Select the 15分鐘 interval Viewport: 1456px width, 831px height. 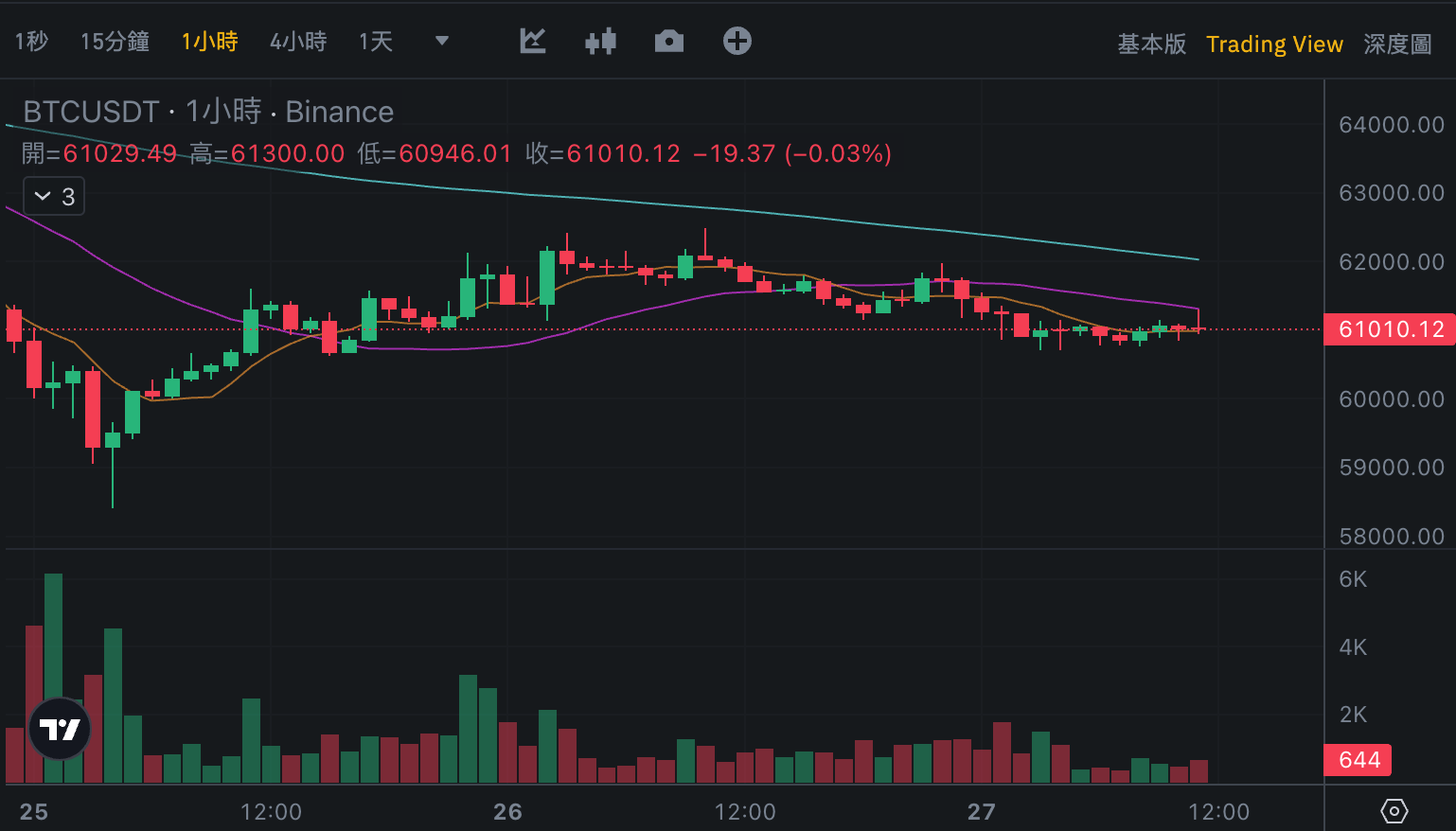point(115,42)
